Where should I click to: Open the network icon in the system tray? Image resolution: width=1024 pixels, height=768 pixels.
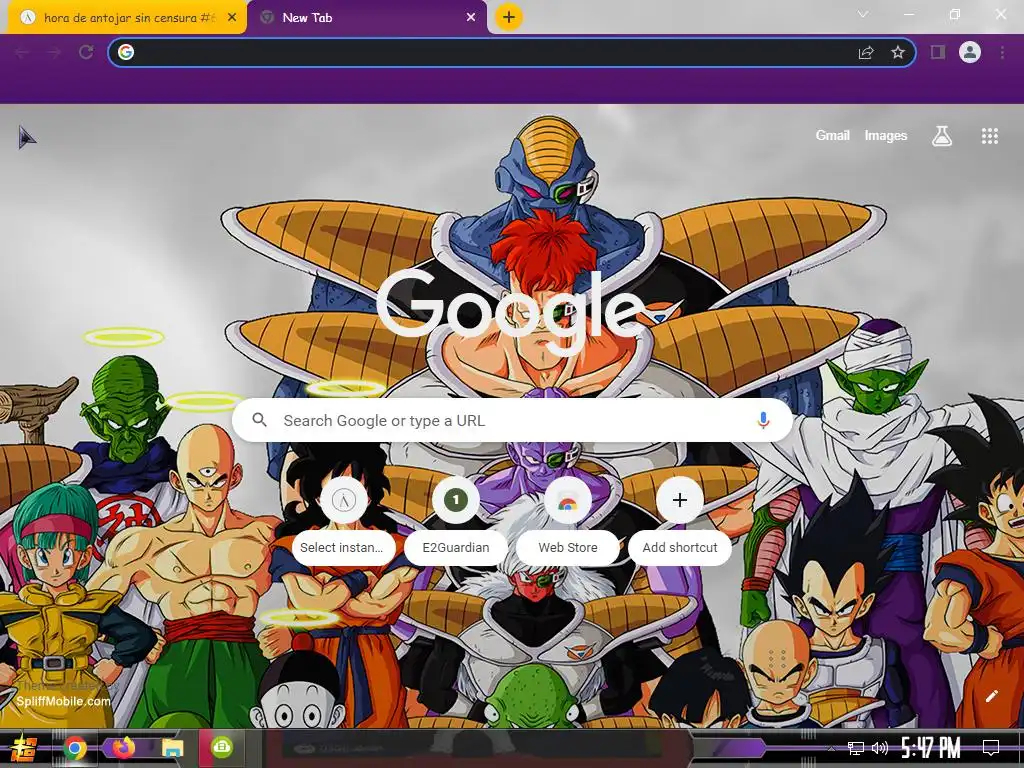tap(856, 748)
